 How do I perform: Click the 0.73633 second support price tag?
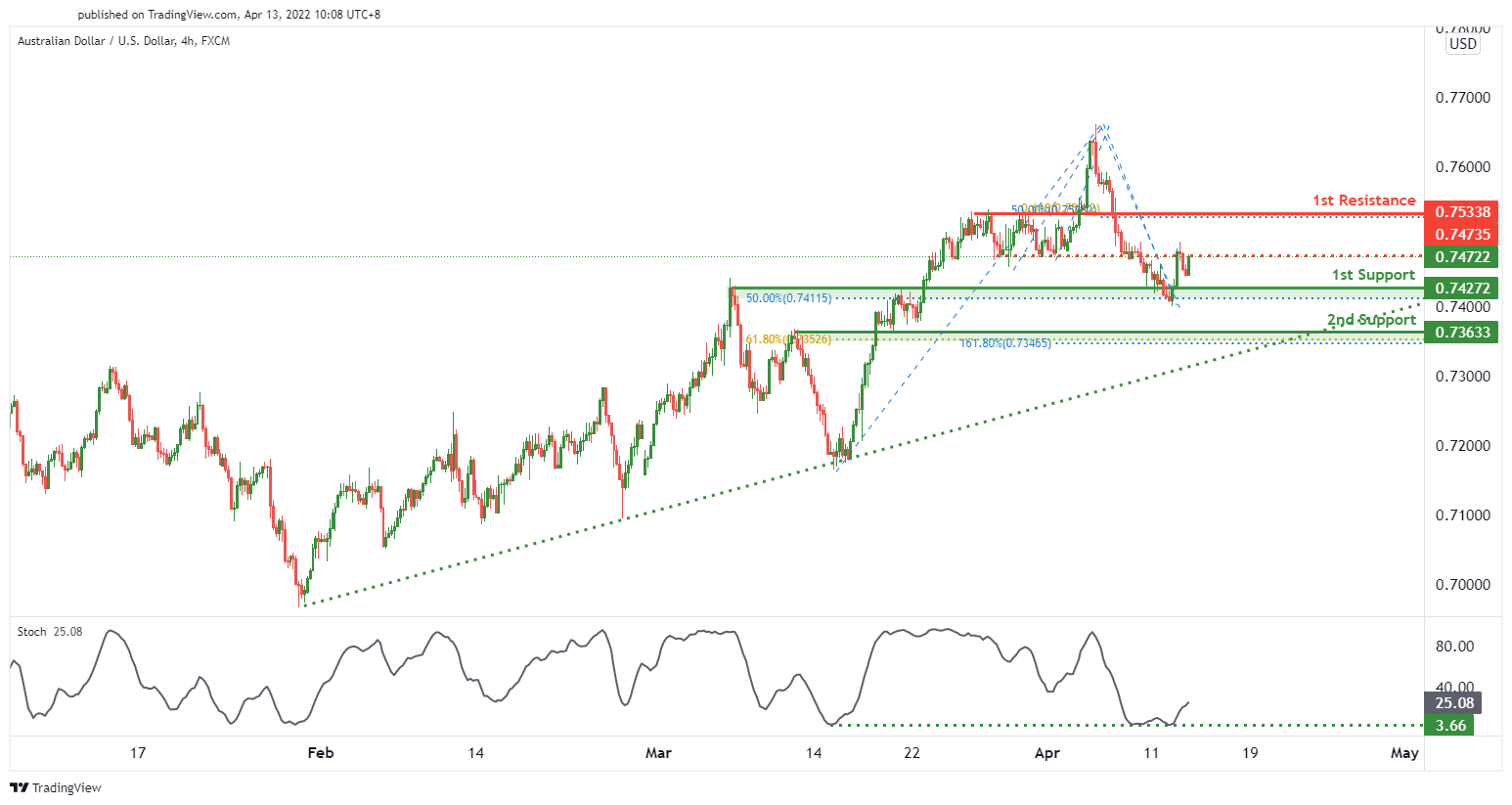click(1462, 333)
